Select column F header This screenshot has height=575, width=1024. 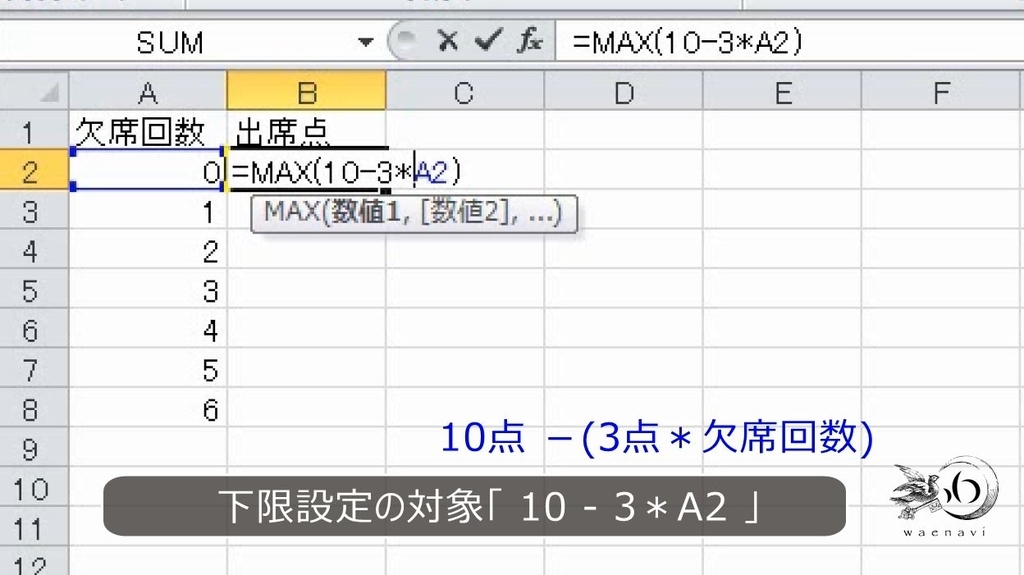tap(940, 91)
